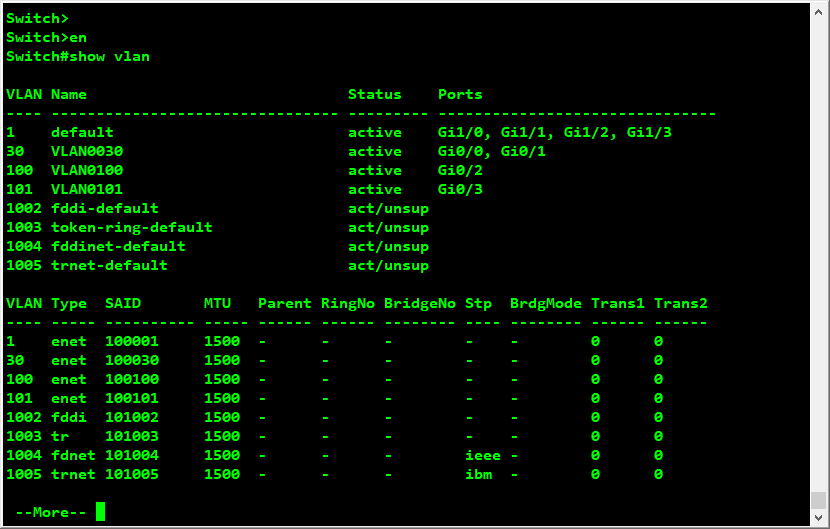
Task: Click the --More-- prompt text
Action: click(x=51, y=512)
